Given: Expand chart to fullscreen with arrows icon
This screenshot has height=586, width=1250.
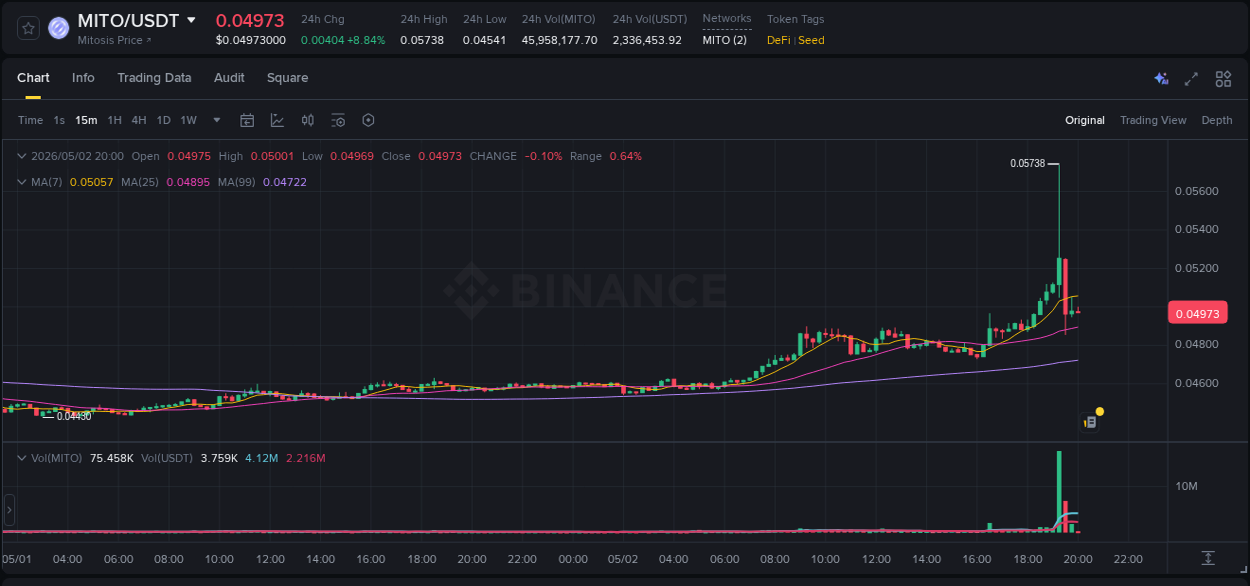Looking at the screenshot, I should pos(1191,78).
